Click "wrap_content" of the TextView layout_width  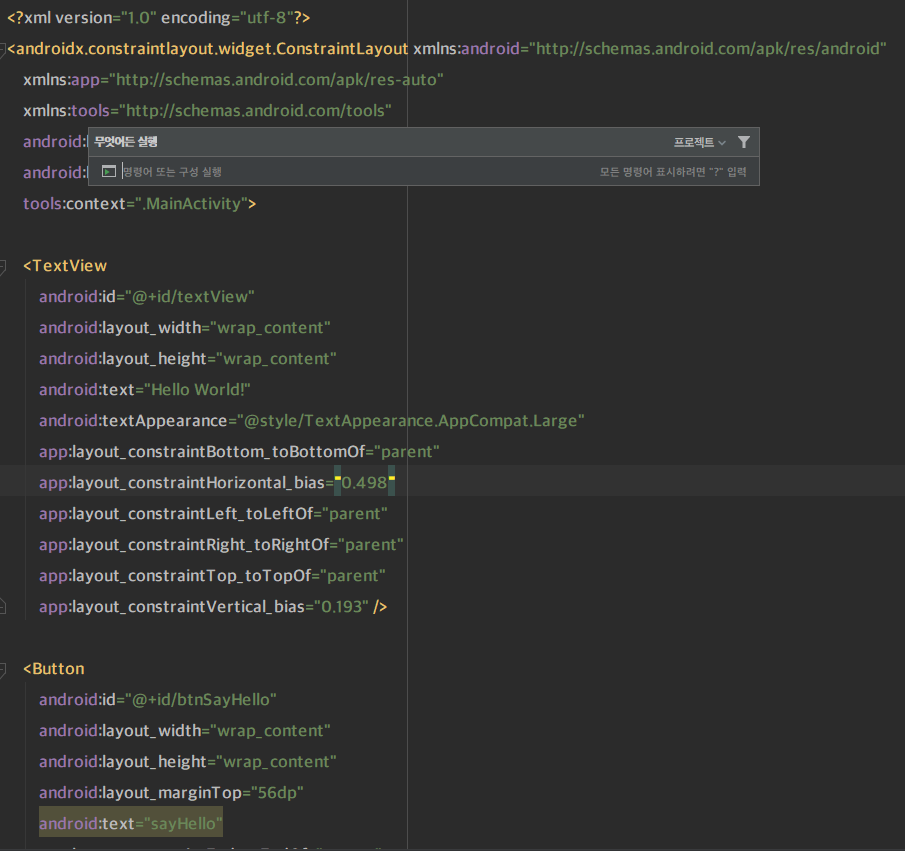click(x=270, y=328)
